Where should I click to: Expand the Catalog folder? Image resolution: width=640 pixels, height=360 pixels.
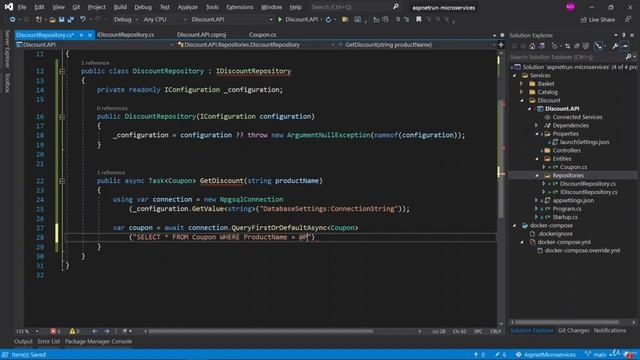click(521, 92)
